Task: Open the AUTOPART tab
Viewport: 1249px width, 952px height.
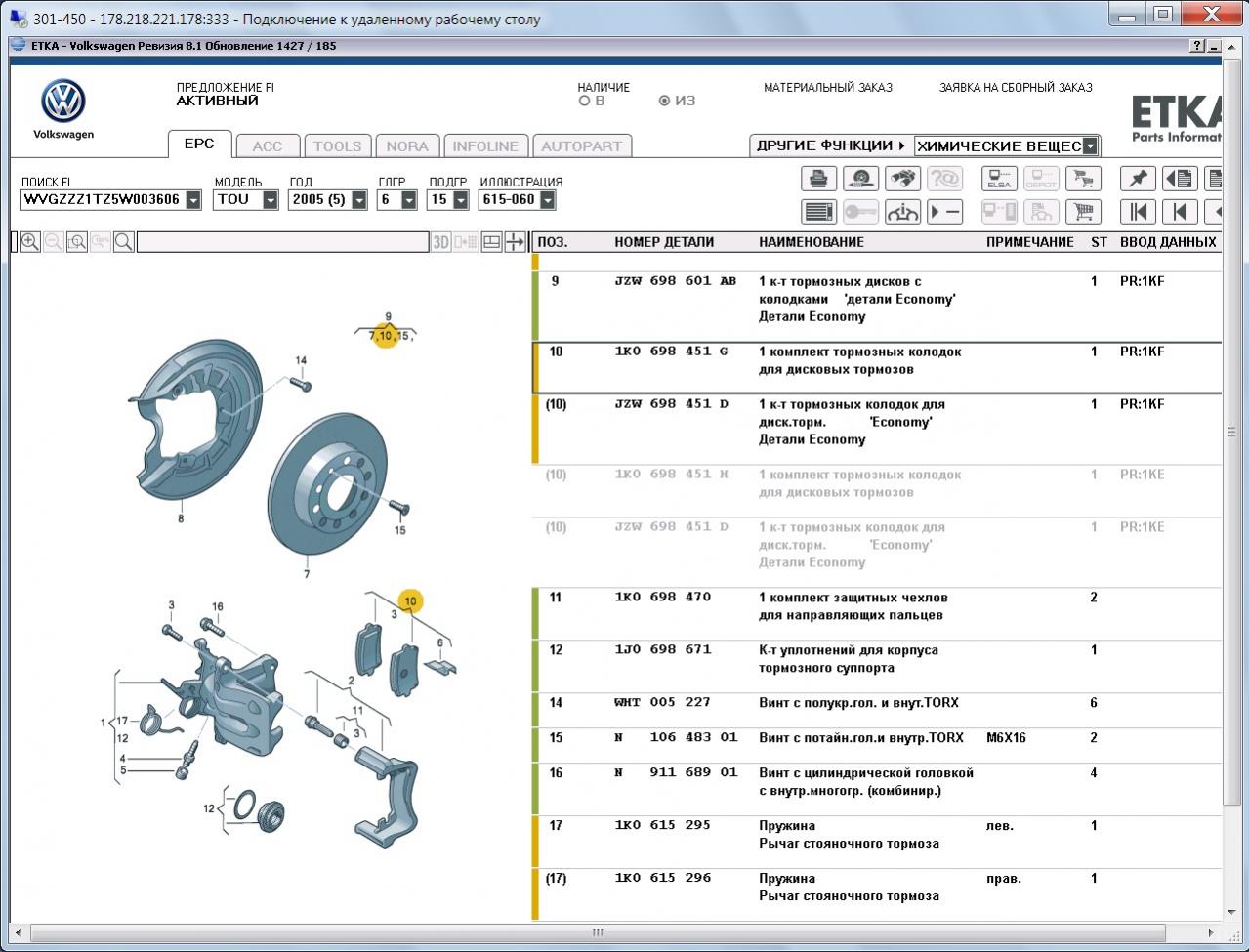Action: click(x=582, y=146)
